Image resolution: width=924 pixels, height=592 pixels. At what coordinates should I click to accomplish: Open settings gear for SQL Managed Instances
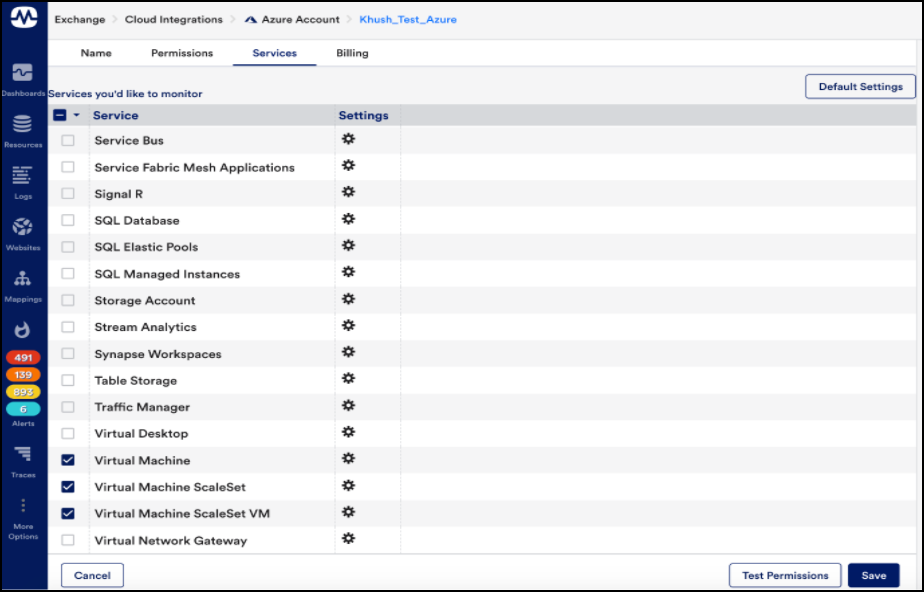348,272
